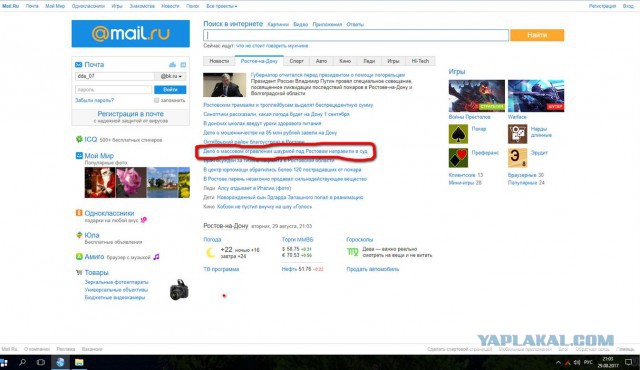Viewport: 640px width, 370px height.
Task: Open the Игры news tab
Action: pyautogui.click(x=393, y=61)
